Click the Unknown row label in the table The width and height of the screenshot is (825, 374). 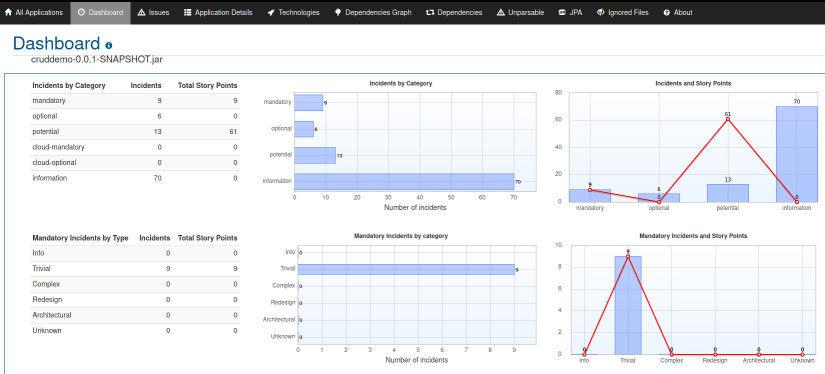pos(46,330)
